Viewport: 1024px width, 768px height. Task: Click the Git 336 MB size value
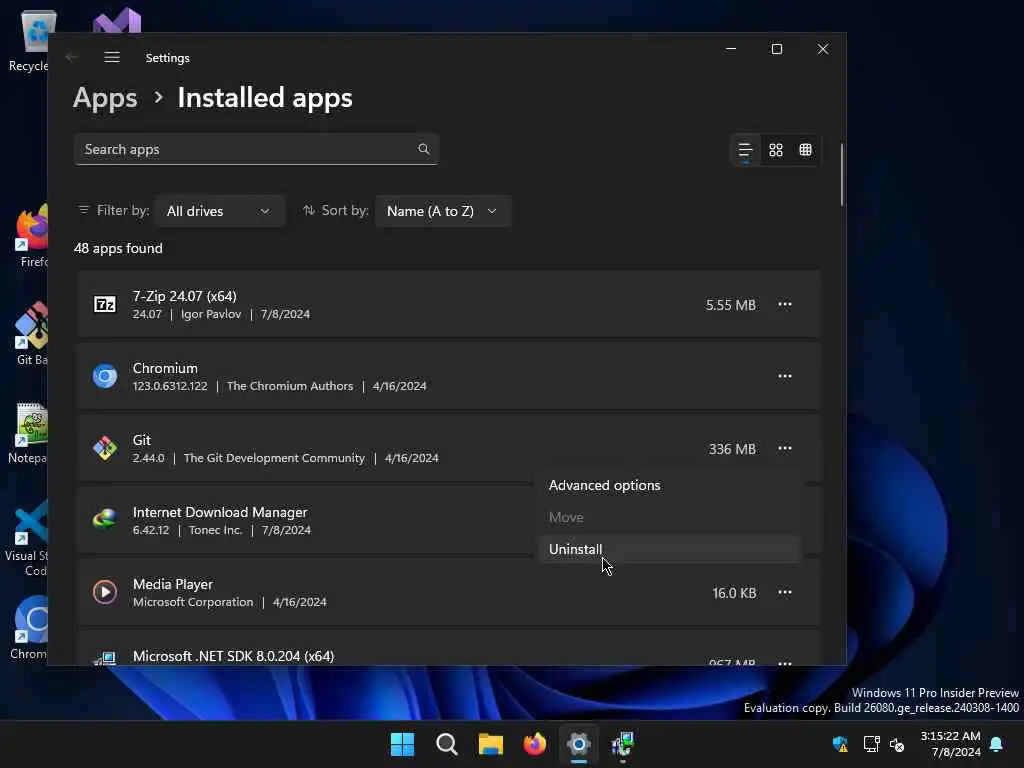click(732, 449)
